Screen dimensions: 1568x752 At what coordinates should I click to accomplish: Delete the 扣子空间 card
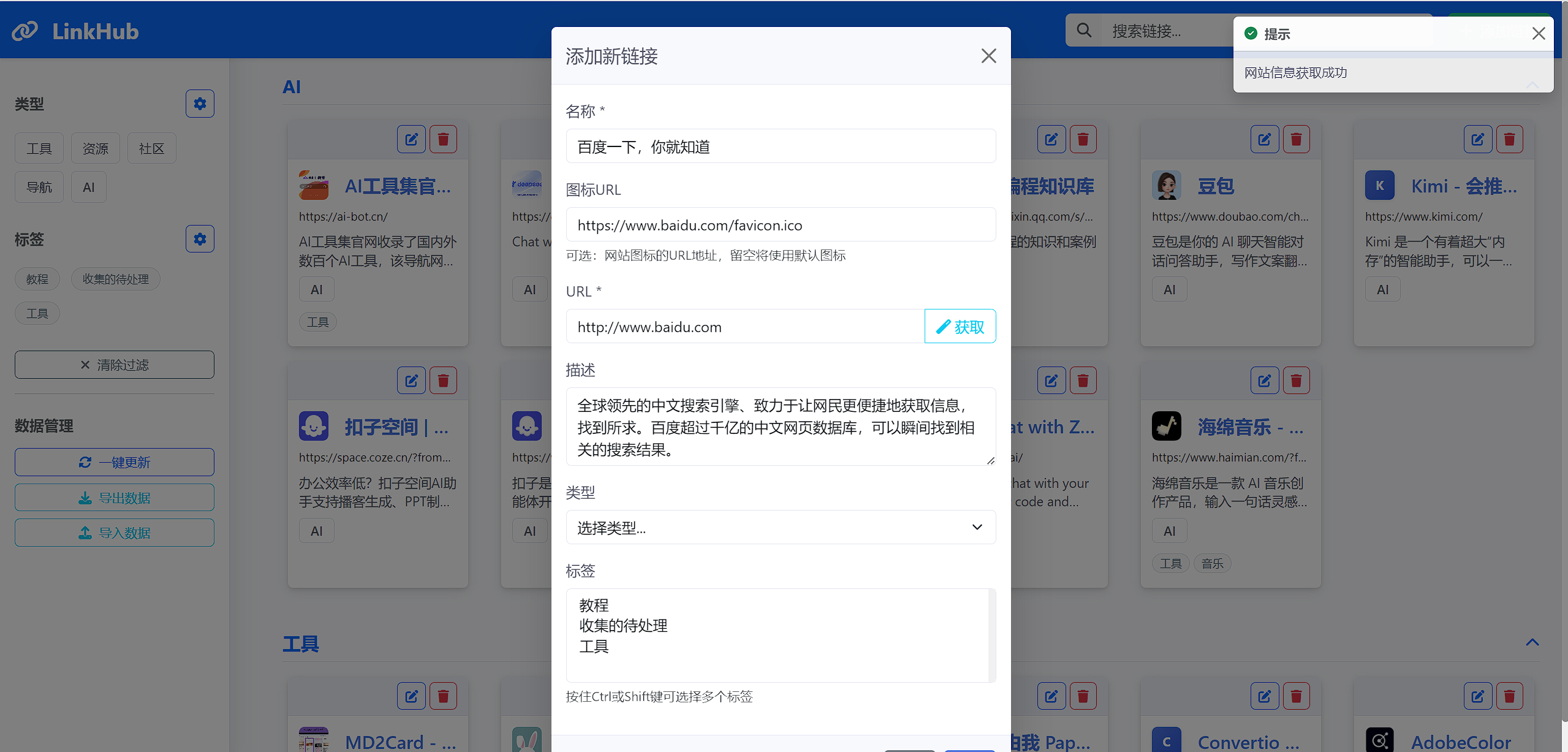443,381
